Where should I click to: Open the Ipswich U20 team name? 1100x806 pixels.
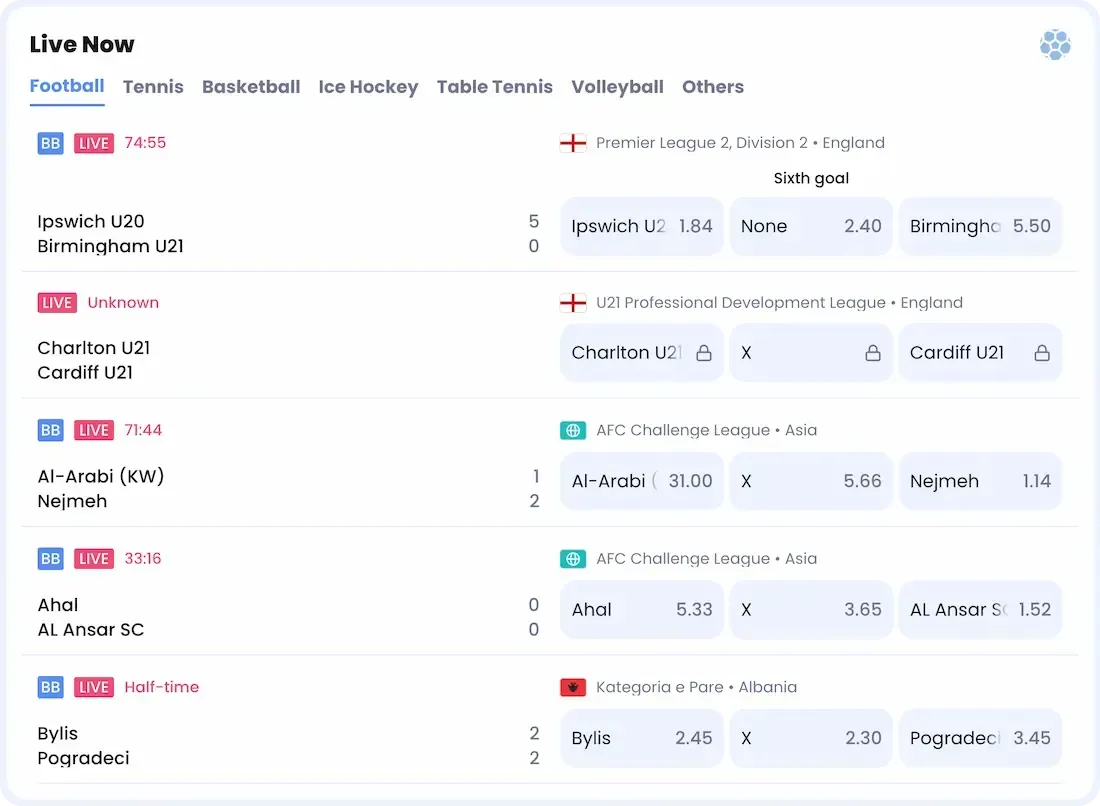[90, 222]
